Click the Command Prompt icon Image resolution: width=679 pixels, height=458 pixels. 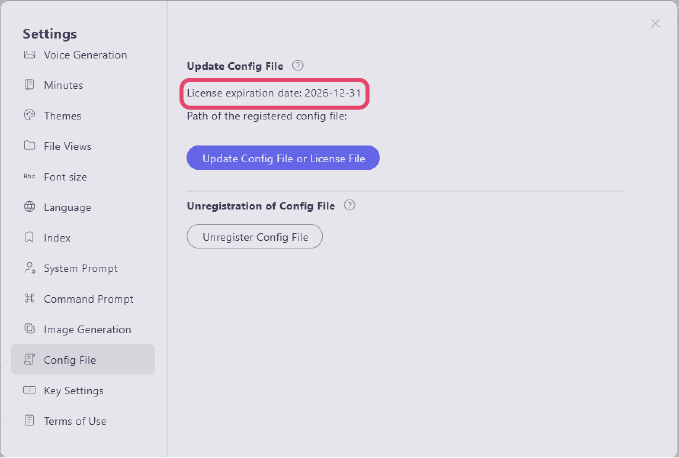[x=29, y=299]
